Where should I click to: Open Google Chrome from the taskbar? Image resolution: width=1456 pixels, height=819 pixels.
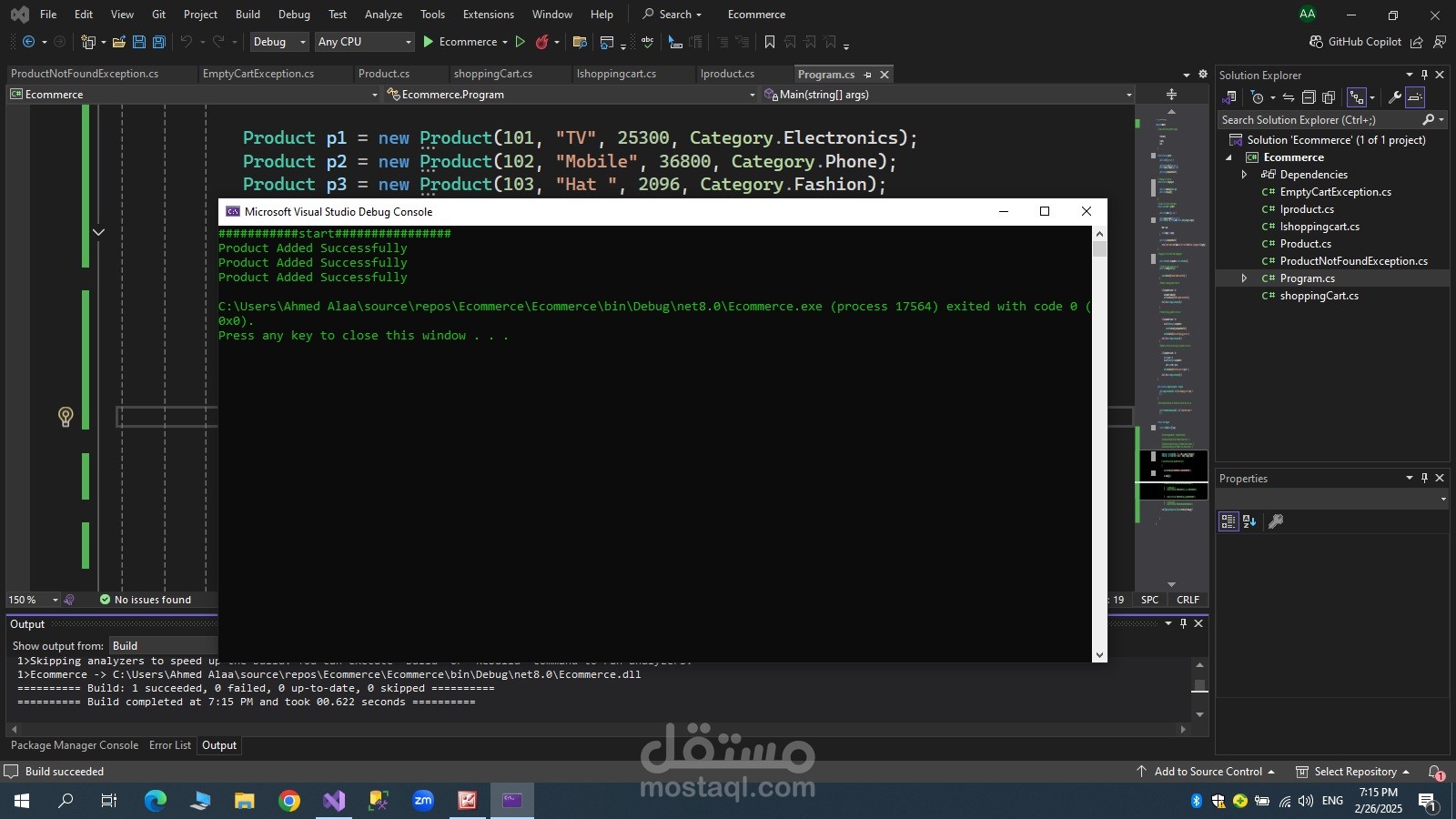pyautogui.click(x=289, y=801)
